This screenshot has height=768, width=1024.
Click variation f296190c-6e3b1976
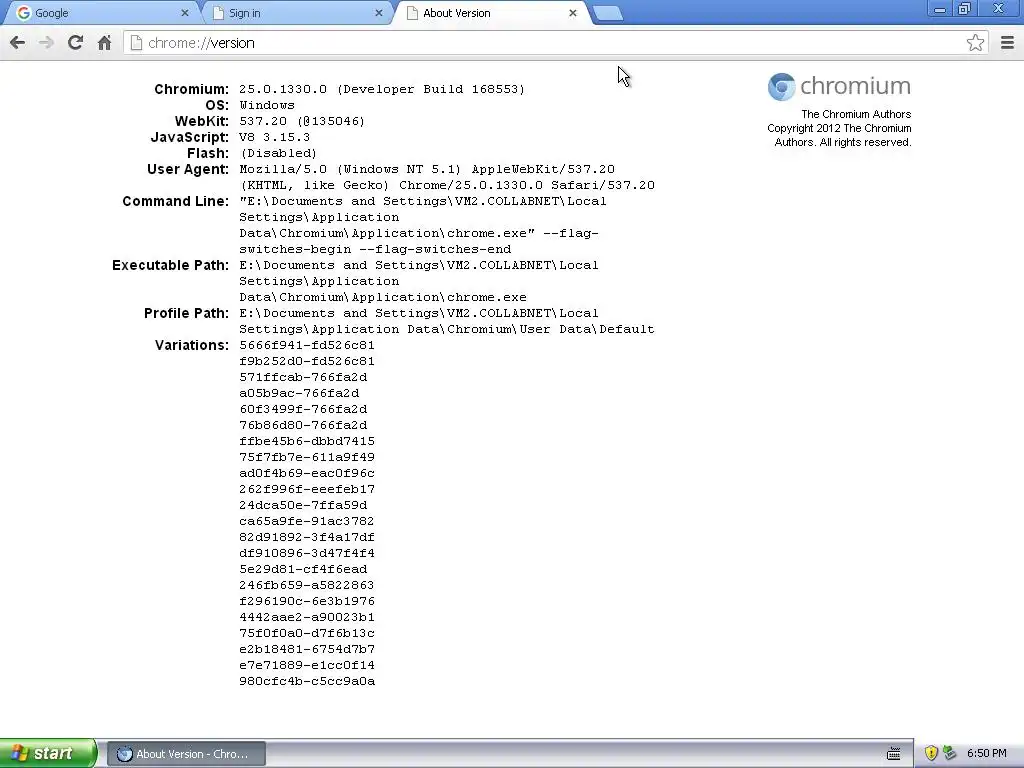tap(307, 601)
